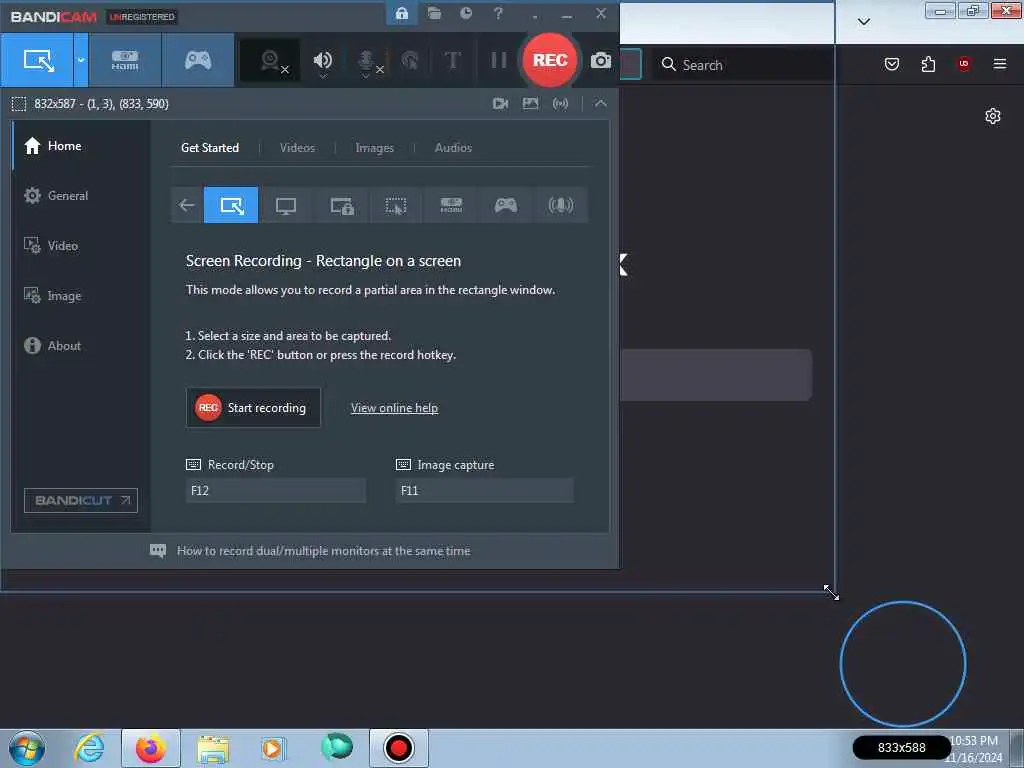1024x768 pixels.
Task: Select Specific window recording mode tile
Action: point(341,205)
